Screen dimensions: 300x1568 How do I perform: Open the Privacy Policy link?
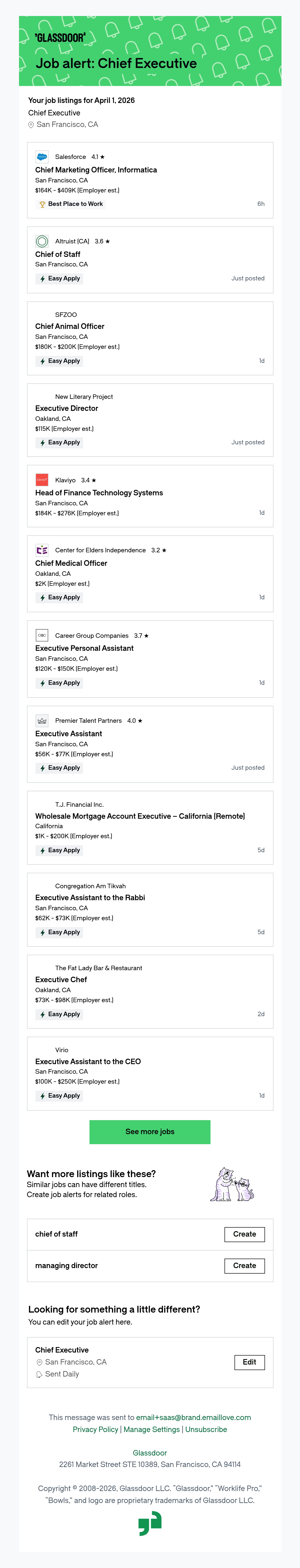point(95,1429)
